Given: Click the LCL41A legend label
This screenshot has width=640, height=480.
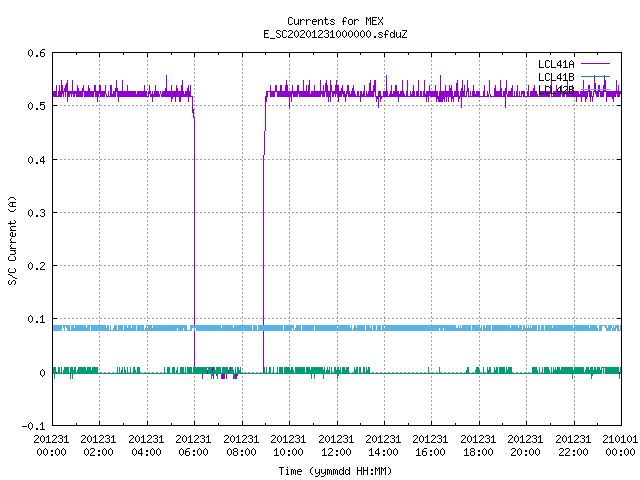Looking at the screenshot, I should pos(556,64).
